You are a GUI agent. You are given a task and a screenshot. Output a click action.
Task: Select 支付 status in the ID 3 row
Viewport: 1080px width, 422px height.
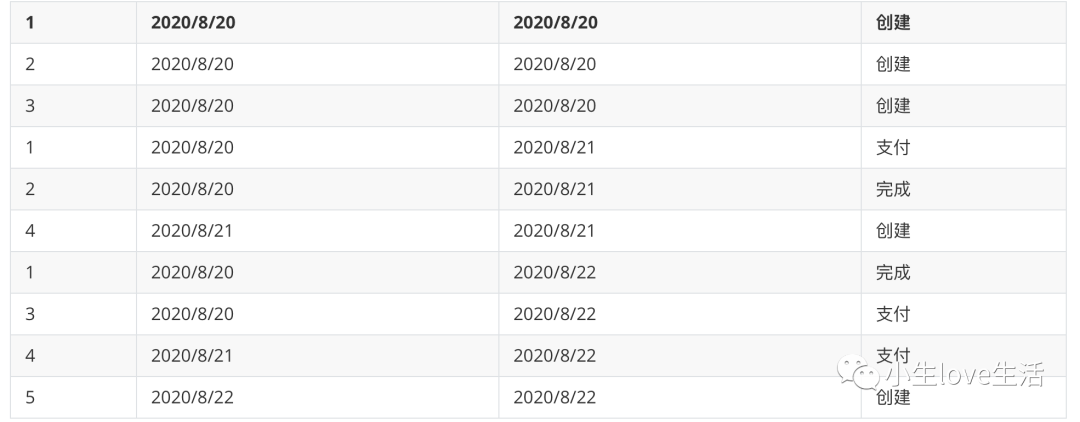[893, 314]
